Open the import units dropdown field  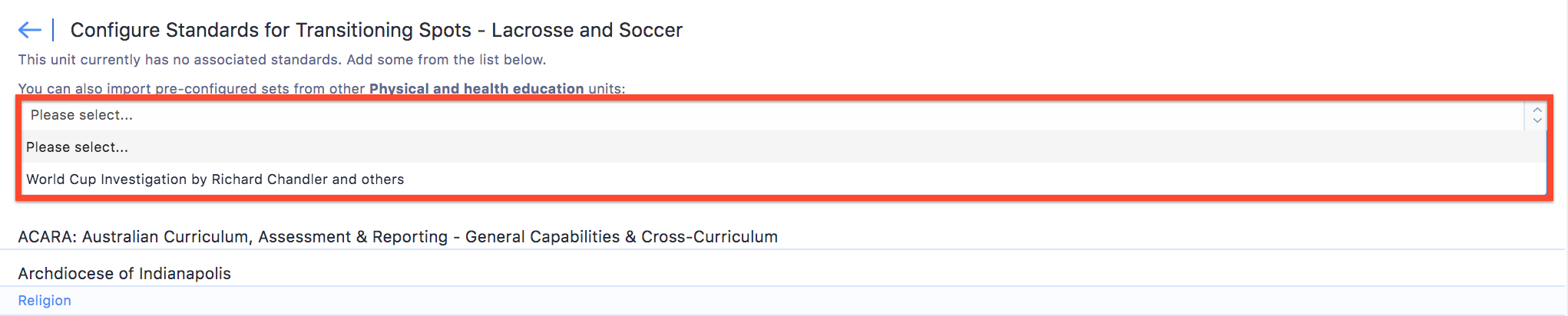[768, 115]
